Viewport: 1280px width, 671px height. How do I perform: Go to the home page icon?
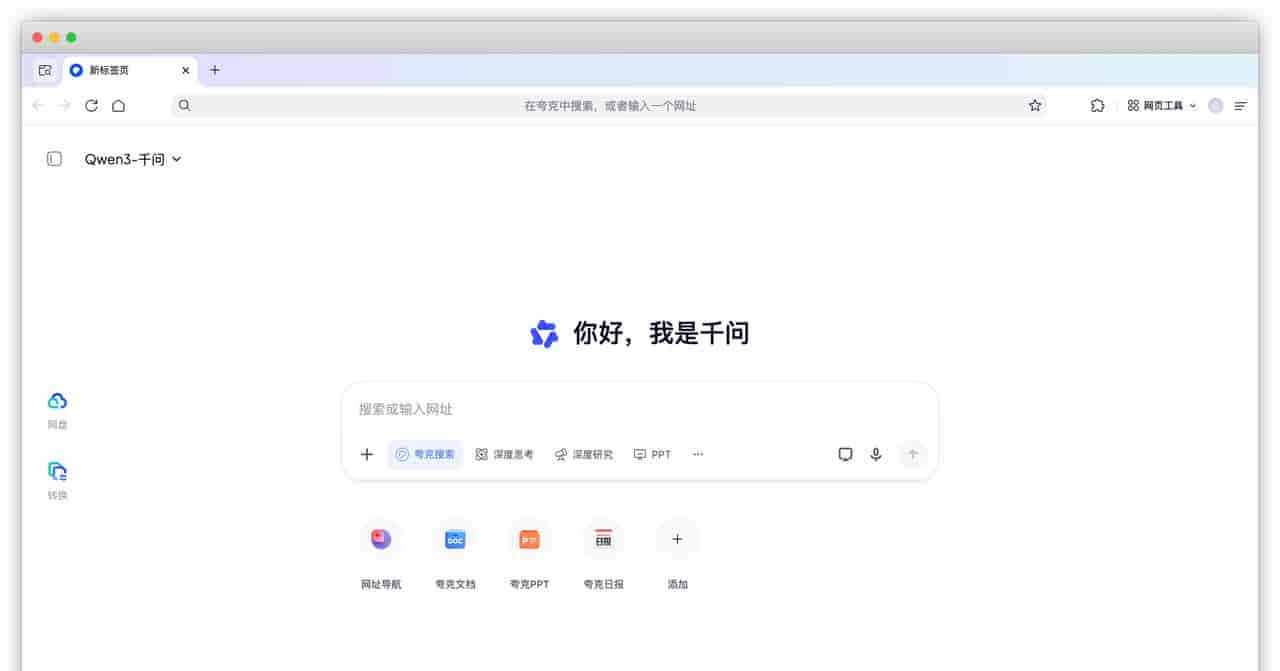point(118,105)
